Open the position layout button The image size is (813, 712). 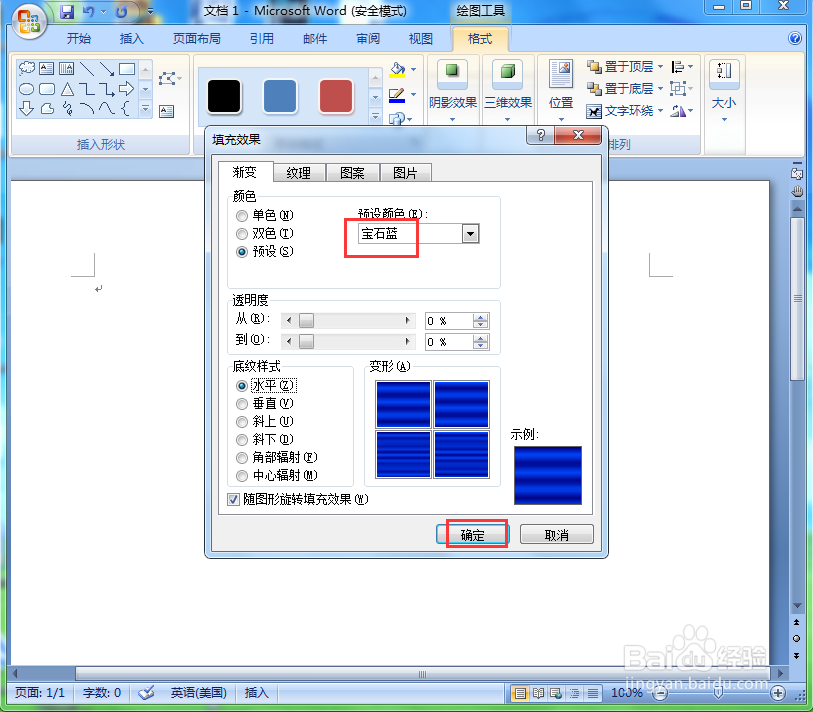pos(561,91)
